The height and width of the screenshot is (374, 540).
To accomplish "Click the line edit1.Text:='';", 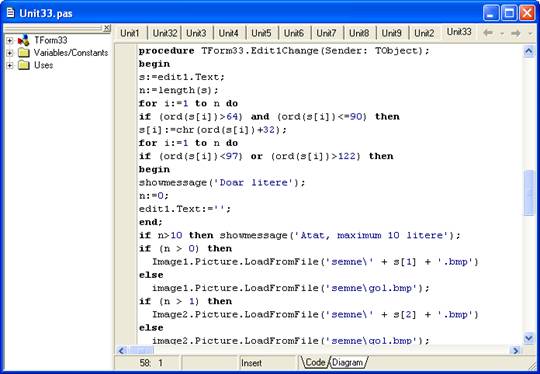I will 185,209.
